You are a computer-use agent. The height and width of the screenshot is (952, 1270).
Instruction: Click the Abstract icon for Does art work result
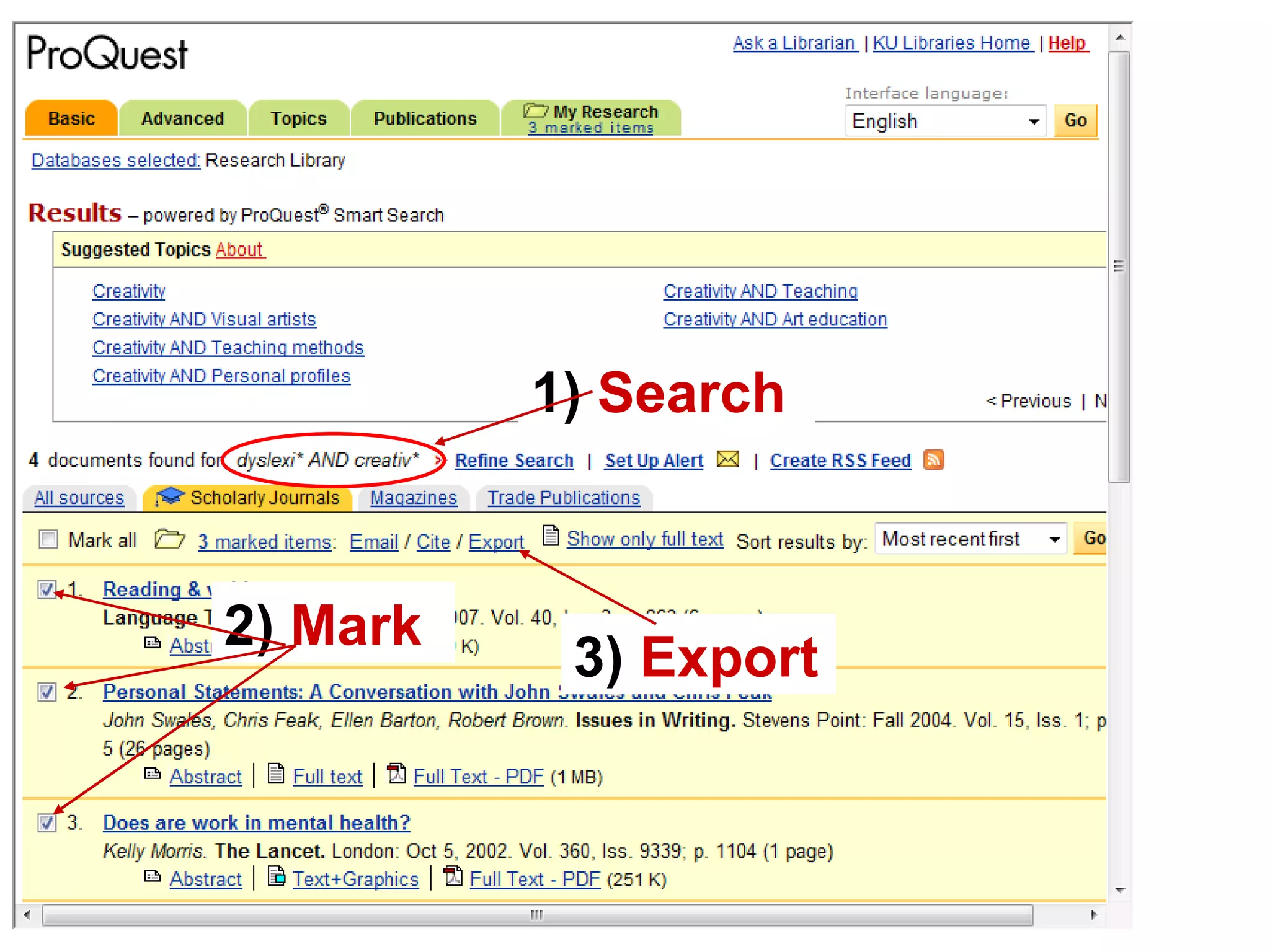tap(153, 876)
